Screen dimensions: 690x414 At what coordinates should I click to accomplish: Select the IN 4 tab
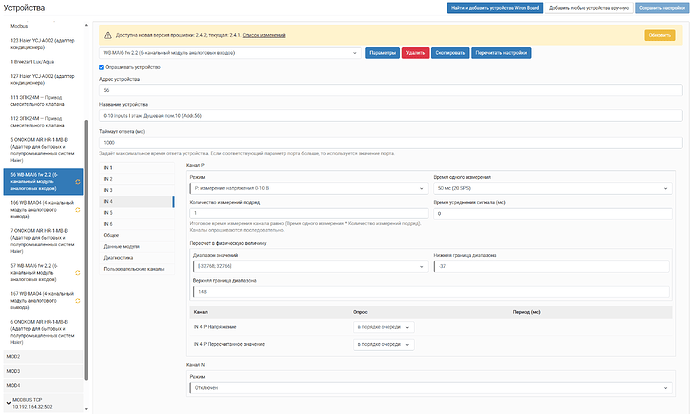[x=137, y=202]
